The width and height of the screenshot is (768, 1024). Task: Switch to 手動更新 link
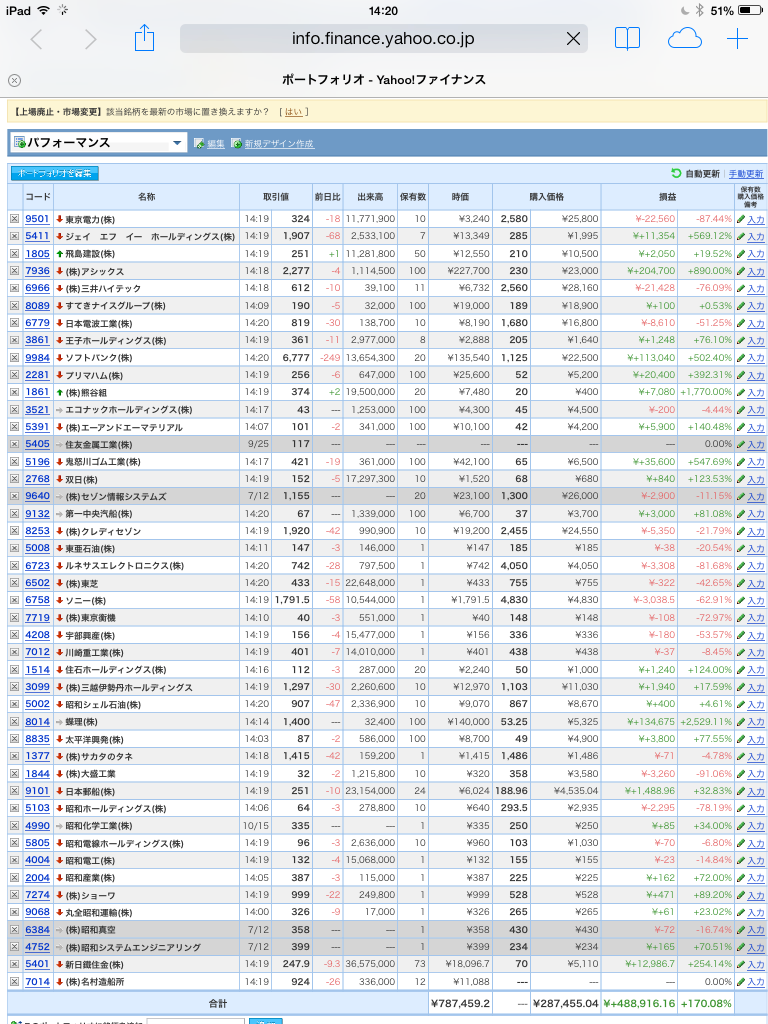[746, 174]
